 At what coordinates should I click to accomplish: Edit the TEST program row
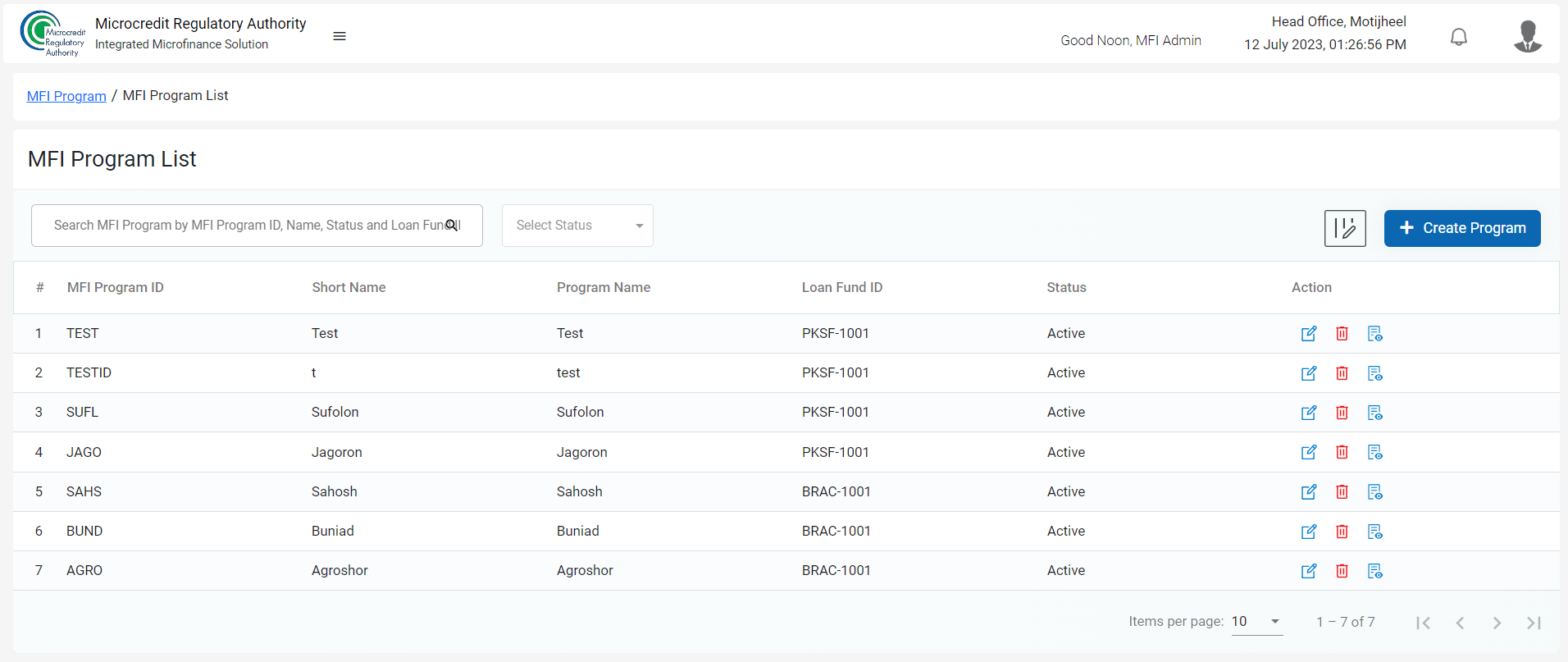click(x=1309, y=334)
